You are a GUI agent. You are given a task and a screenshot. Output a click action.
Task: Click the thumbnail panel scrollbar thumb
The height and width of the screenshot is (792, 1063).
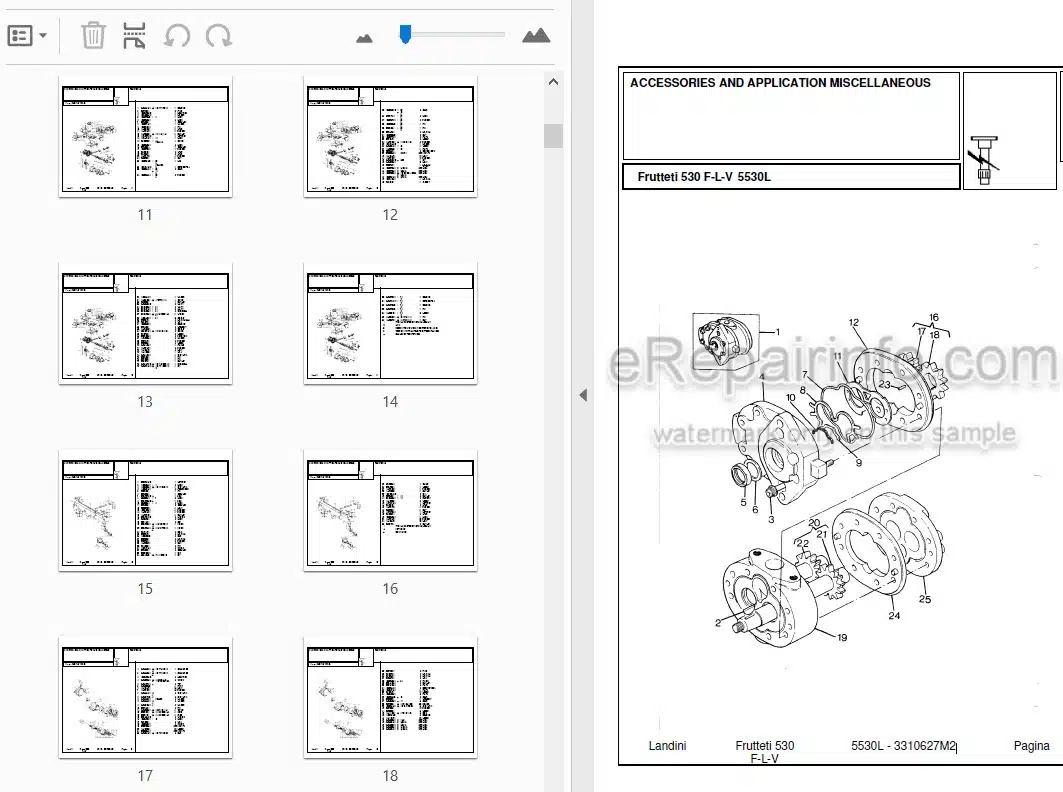pyautogui.click(x=553, y=136)
